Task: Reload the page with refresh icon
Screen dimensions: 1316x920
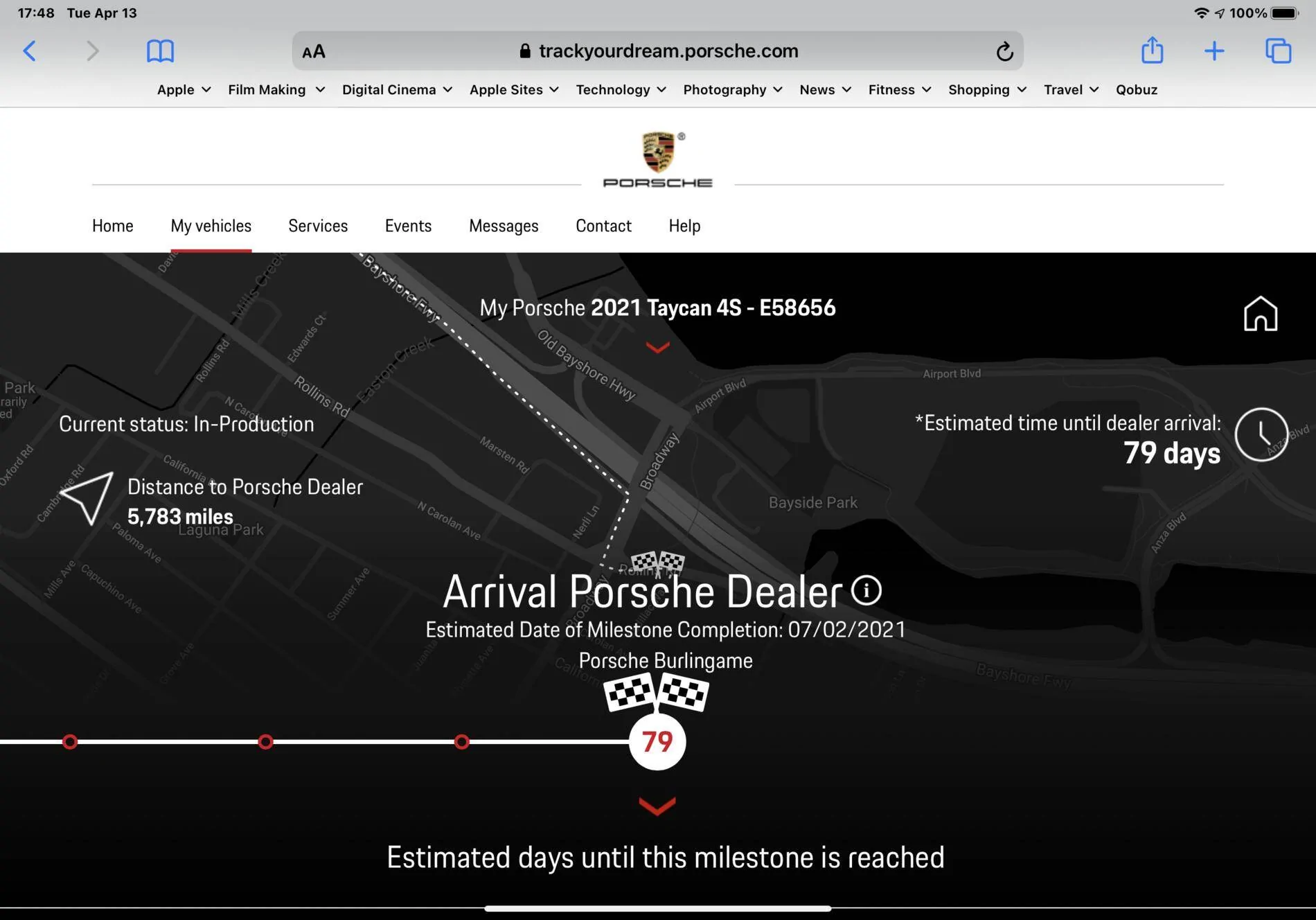Action: point(1004,51)
